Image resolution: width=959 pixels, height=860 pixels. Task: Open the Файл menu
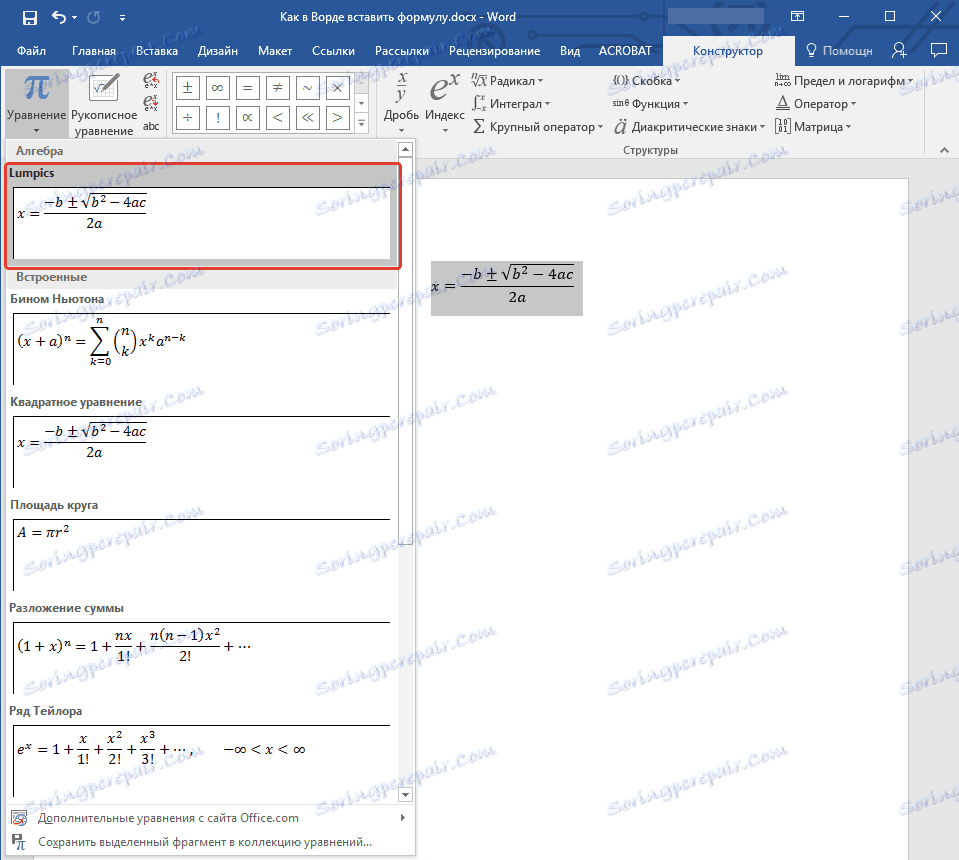click(31, 51)
